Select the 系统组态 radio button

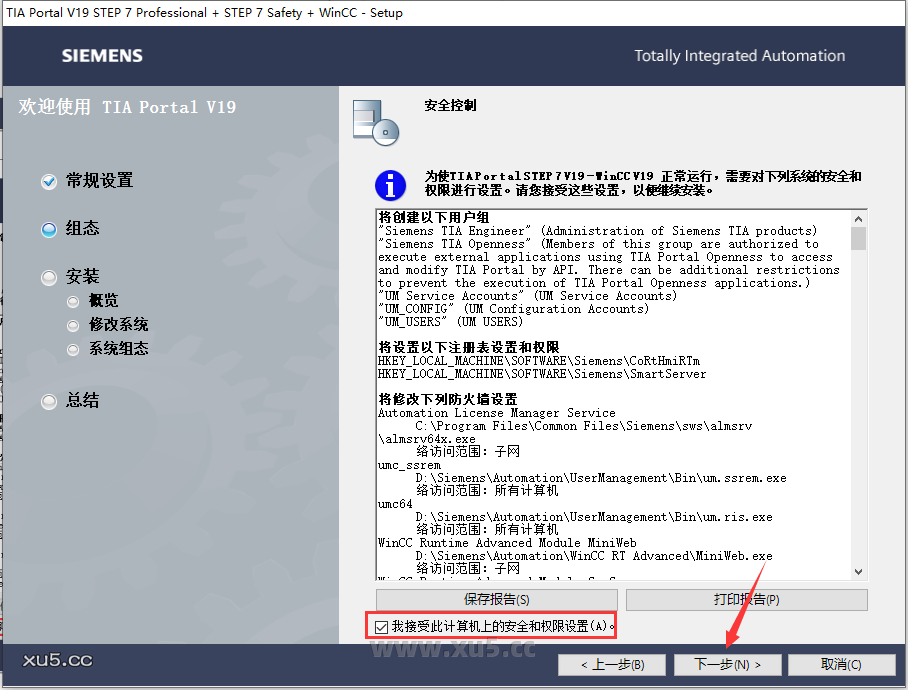click(72, 349)
